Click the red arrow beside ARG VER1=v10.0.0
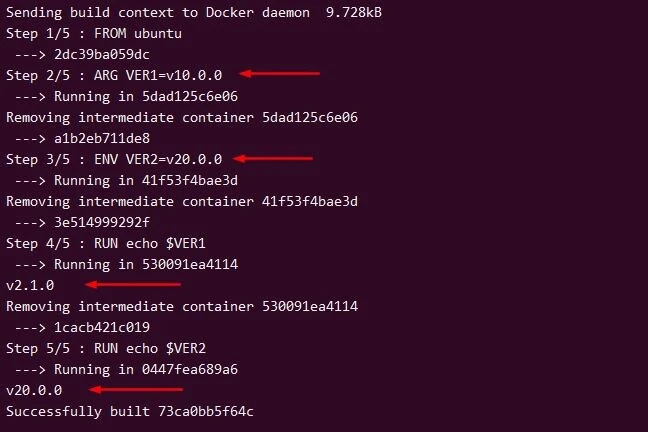Screen dimensions: 648x432 tap(280, 74)
